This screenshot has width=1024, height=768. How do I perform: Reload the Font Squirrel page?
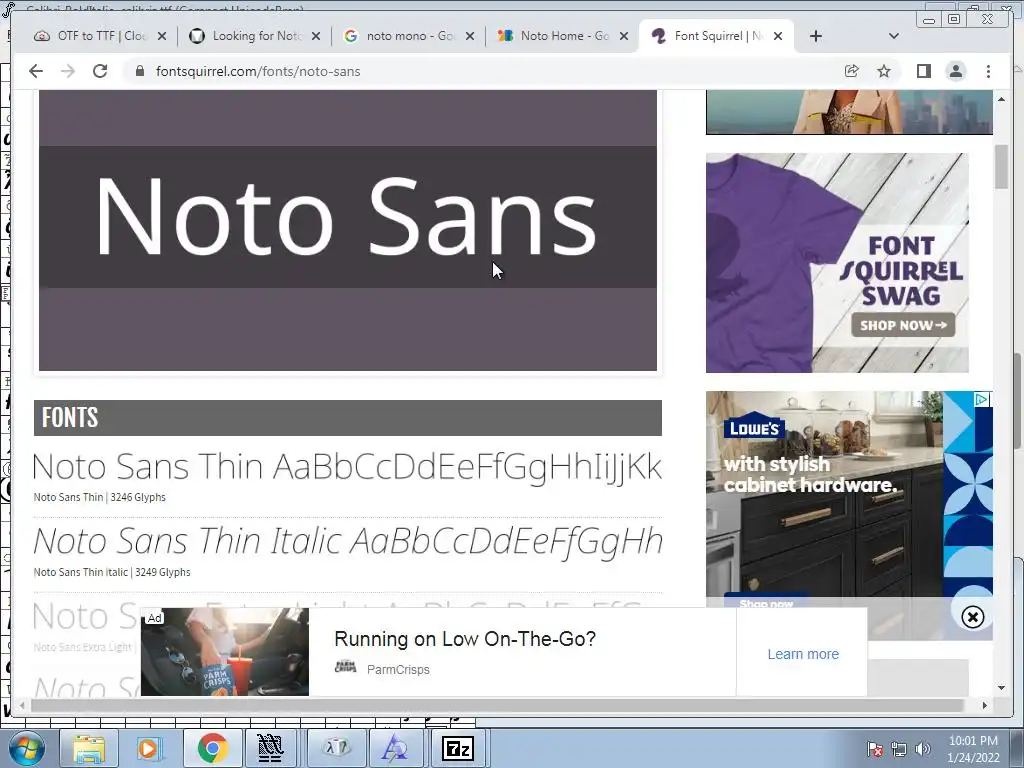tap(100, 71)
